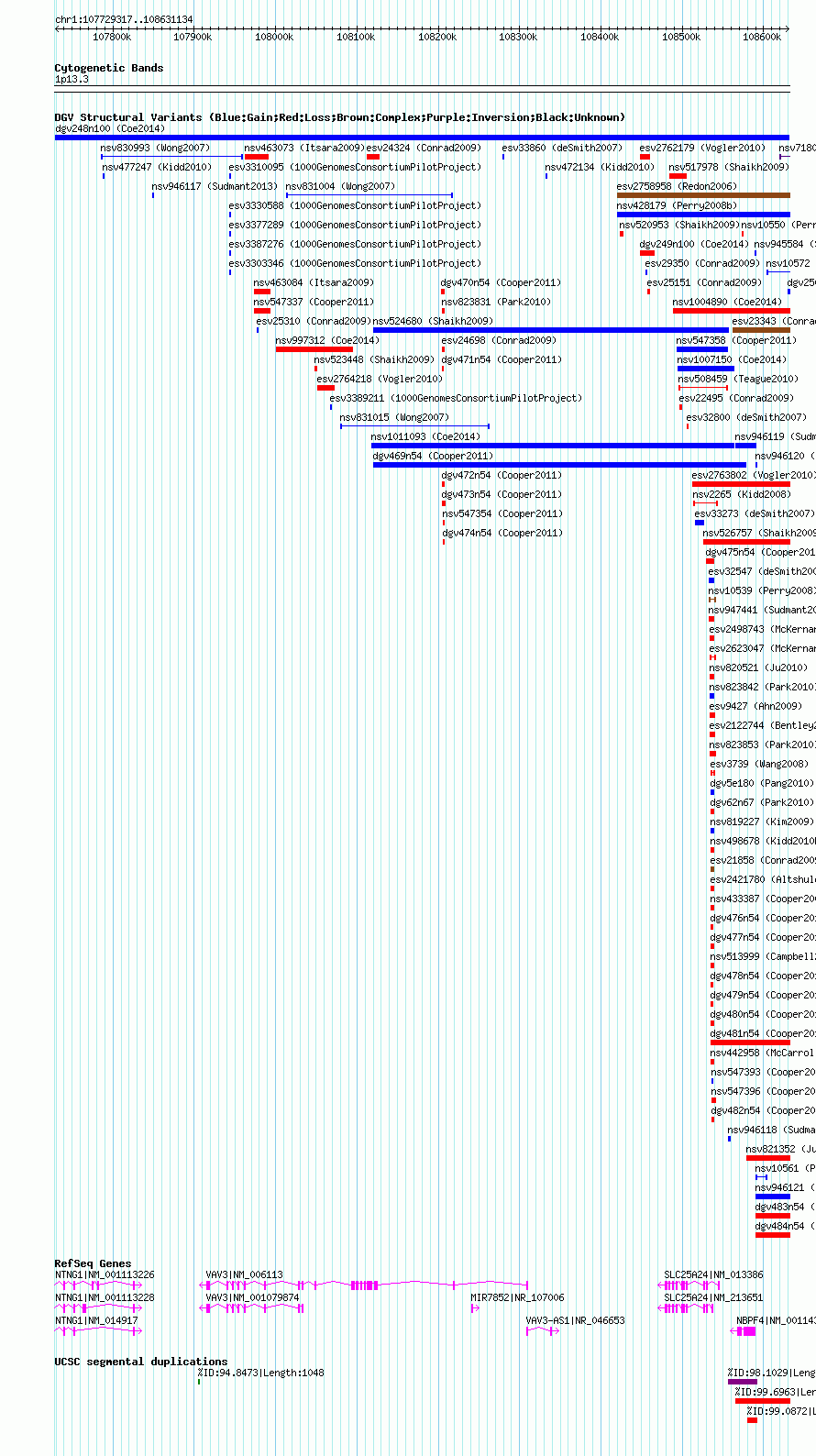
Task: Select variant nsv2265 (Kidd2008)
Action: coord(742,494)
